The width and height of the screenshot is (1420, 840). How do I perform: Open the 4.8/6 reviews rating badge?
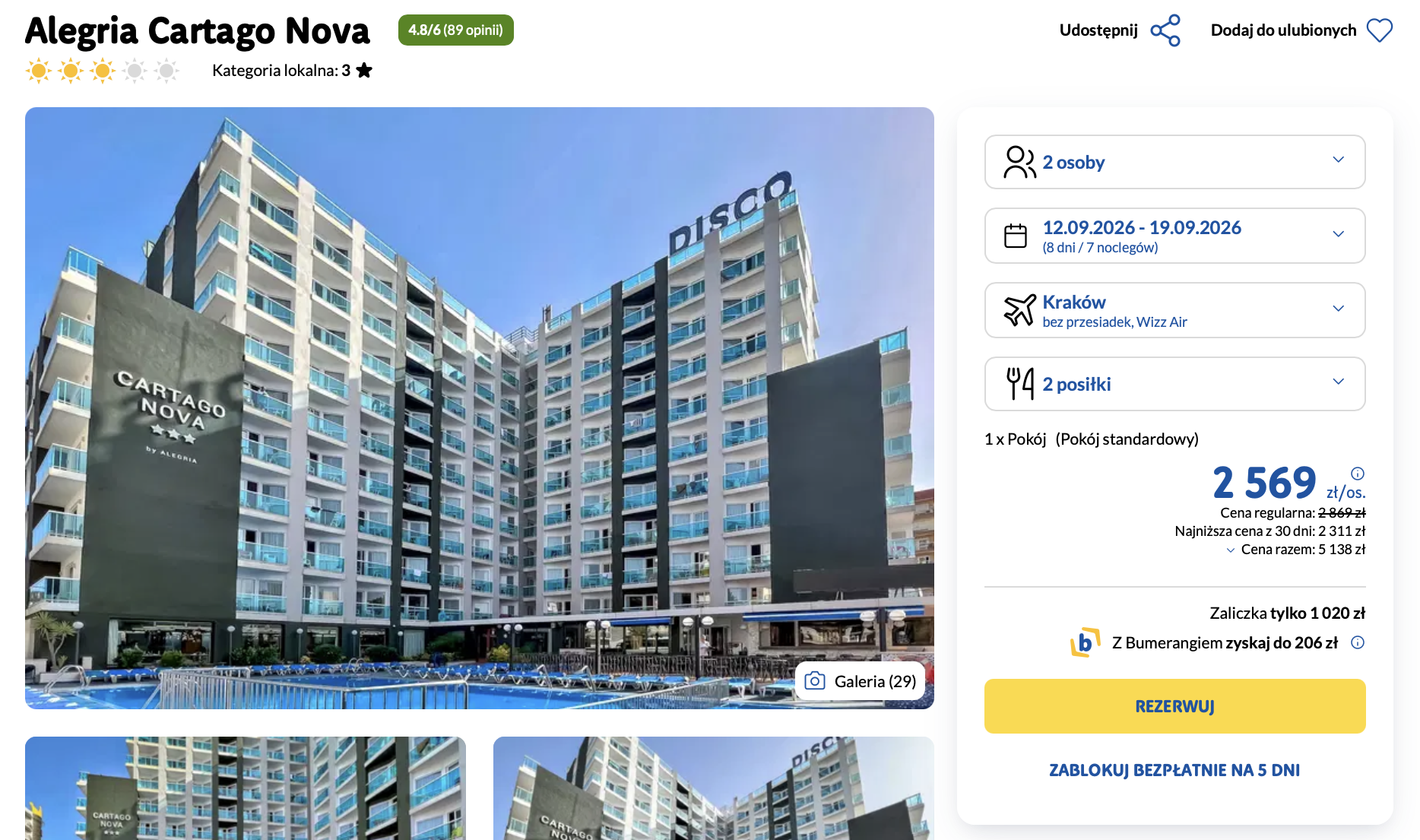(456, 30)
